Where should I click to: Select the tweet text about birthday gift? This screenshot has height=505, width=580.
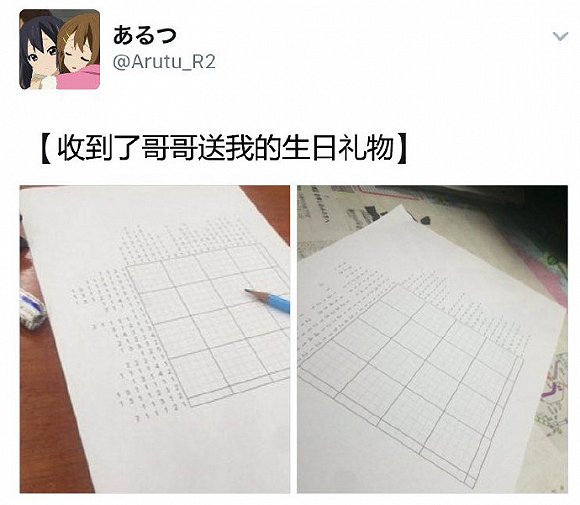coord(225,149)
